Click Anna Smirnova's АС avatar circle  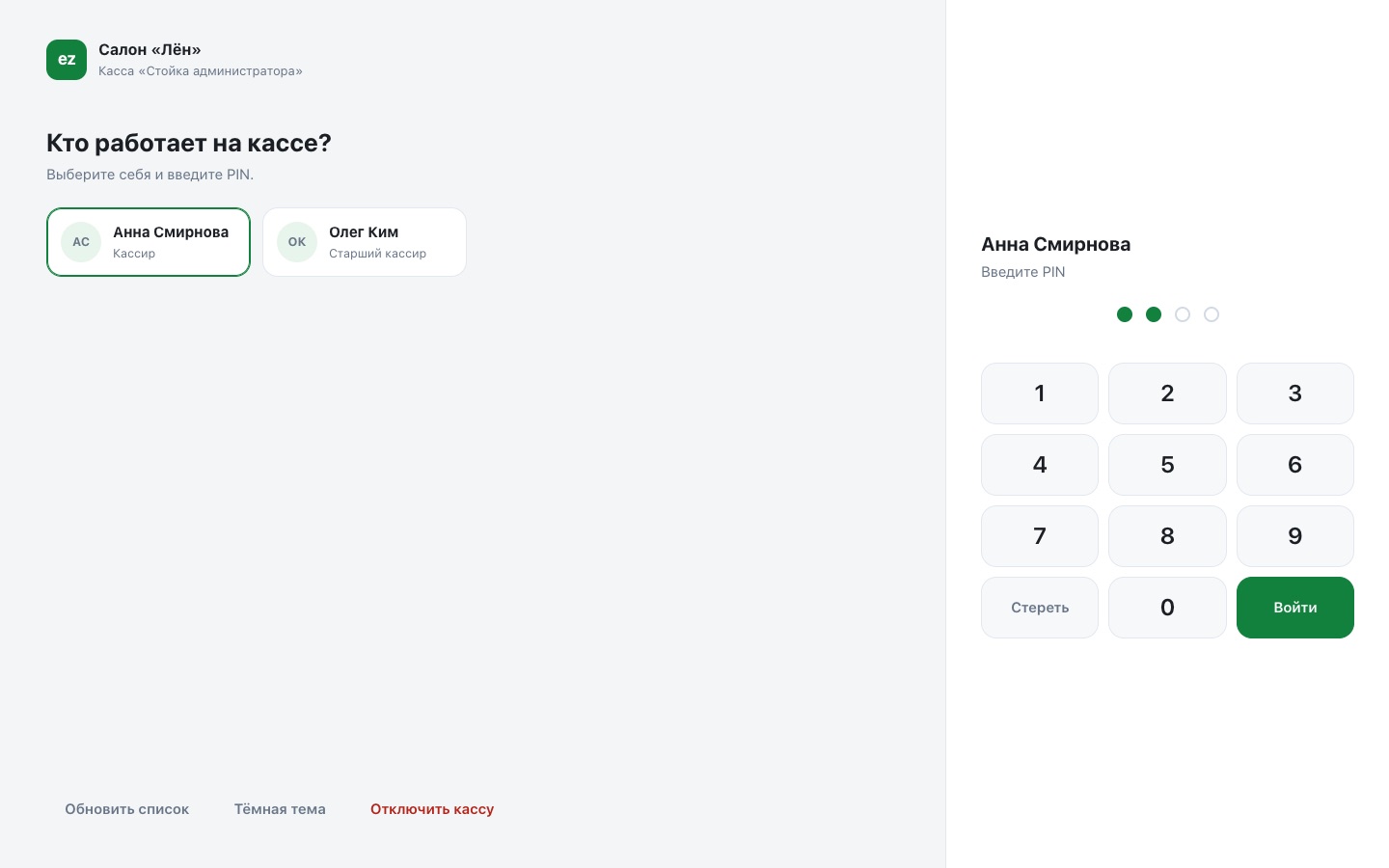(81, 242)
